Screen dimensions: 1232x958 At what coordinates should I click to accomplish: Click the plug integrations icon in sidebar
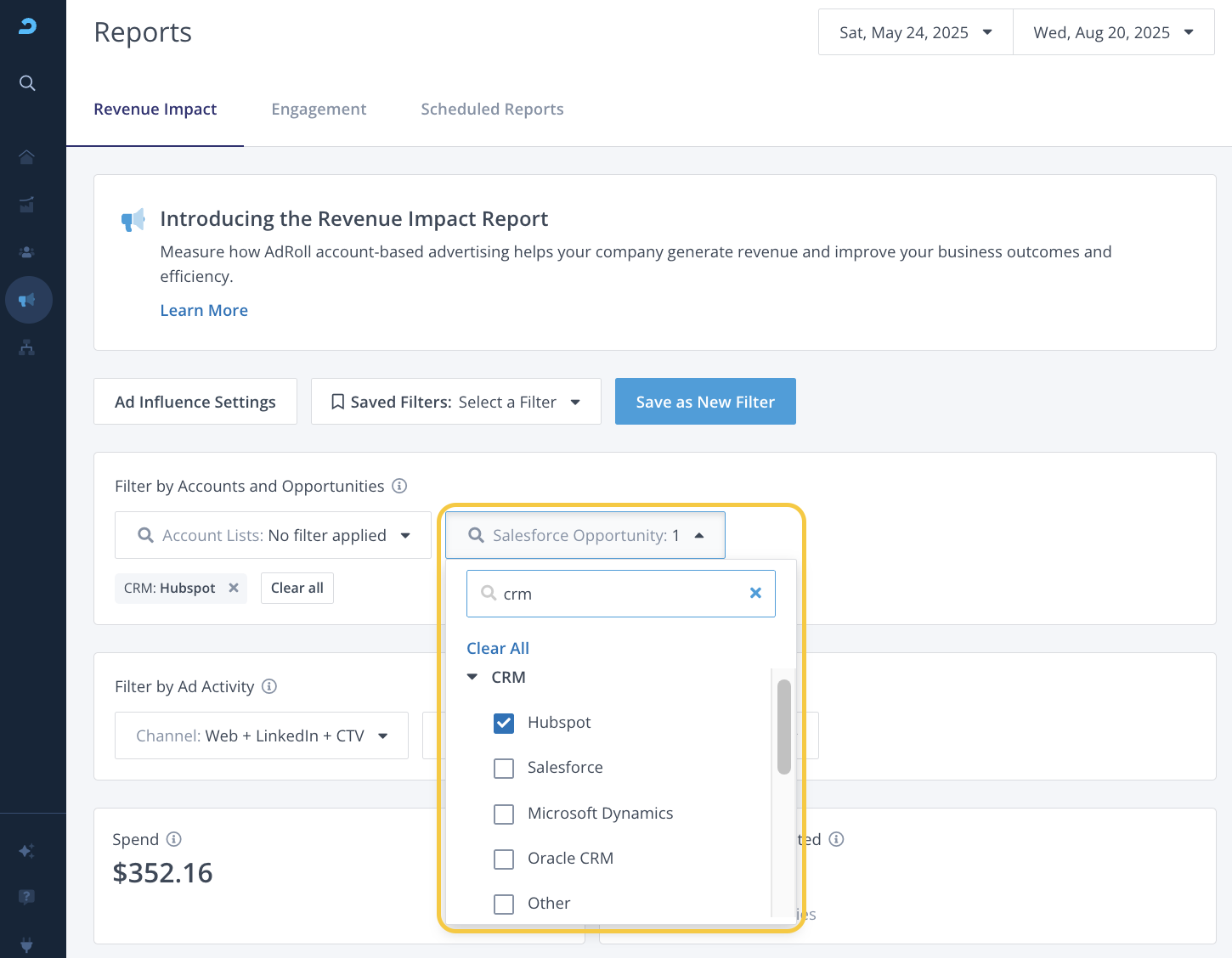(27, 944)
